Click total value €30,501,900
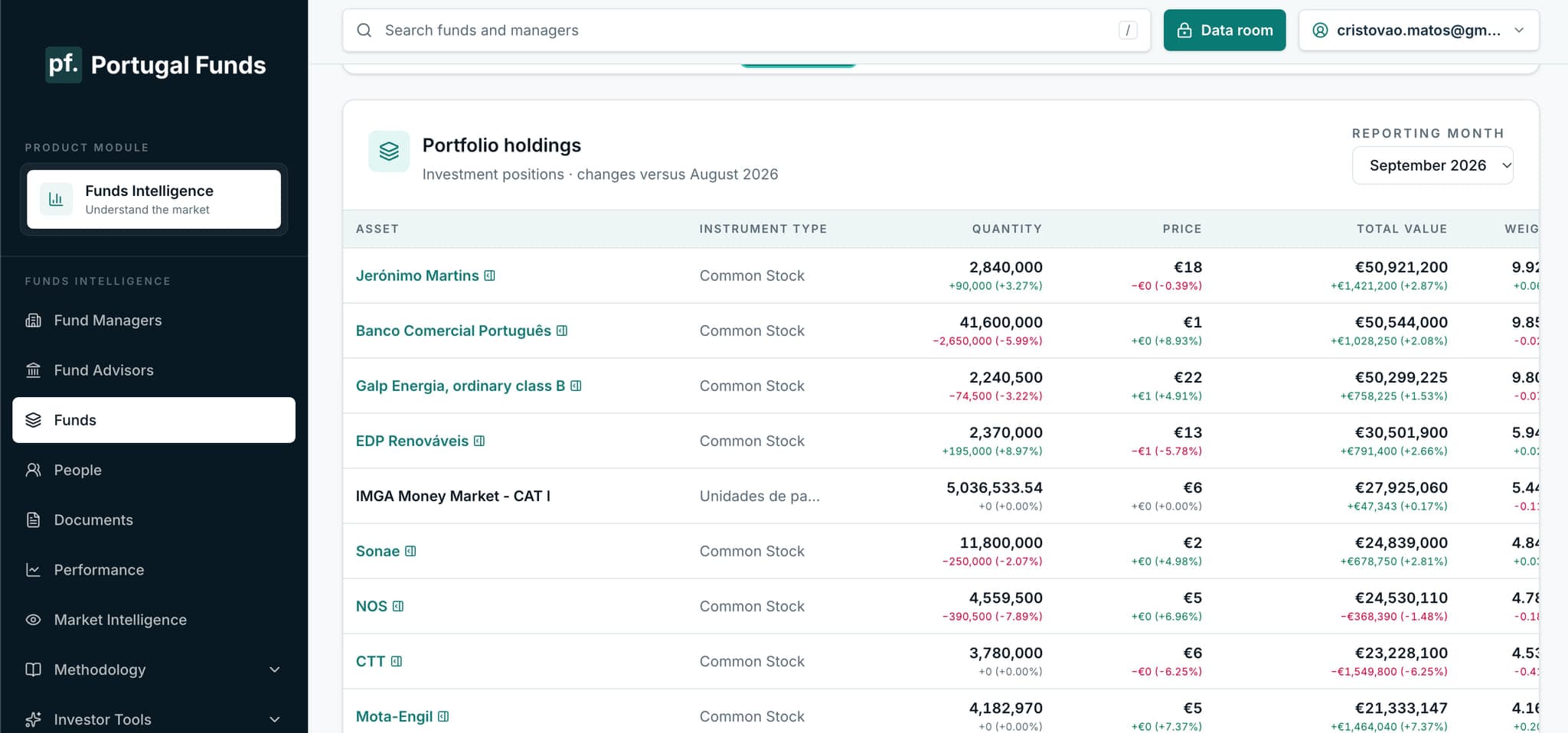The image size is (1568, 733). [x=1401, y=432]
